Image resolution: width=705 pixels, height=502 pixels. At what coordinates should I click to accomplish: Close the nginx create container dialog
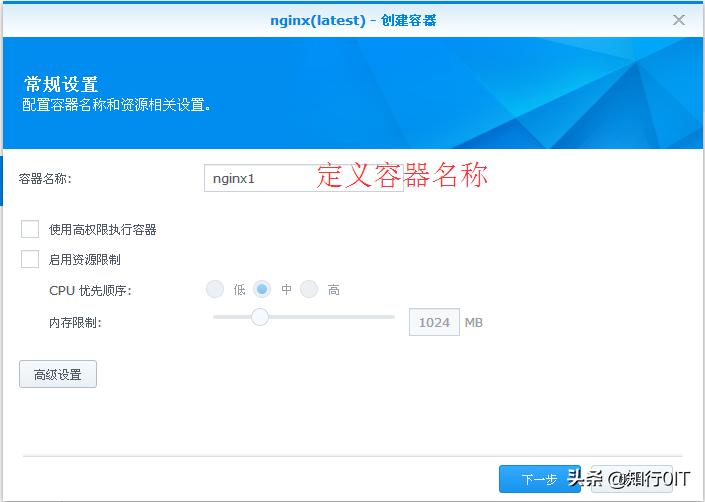pyautogui.click(x=678, y=20)
